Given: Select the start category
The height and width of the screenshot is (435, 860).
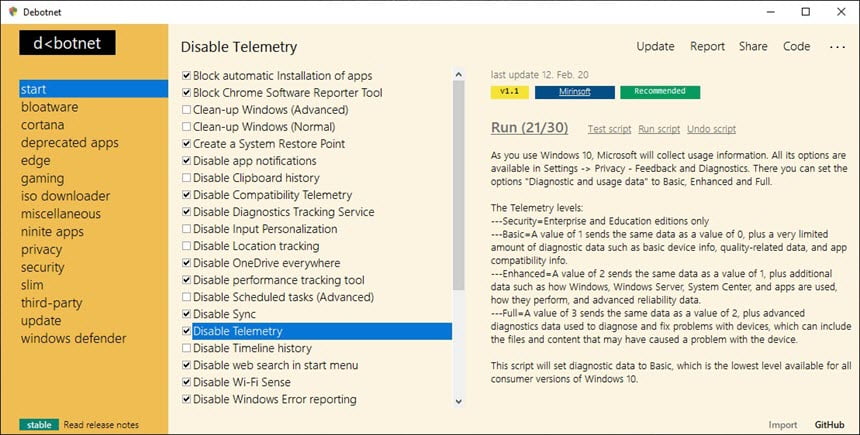Looking at the screenshot, I should 93,89.
